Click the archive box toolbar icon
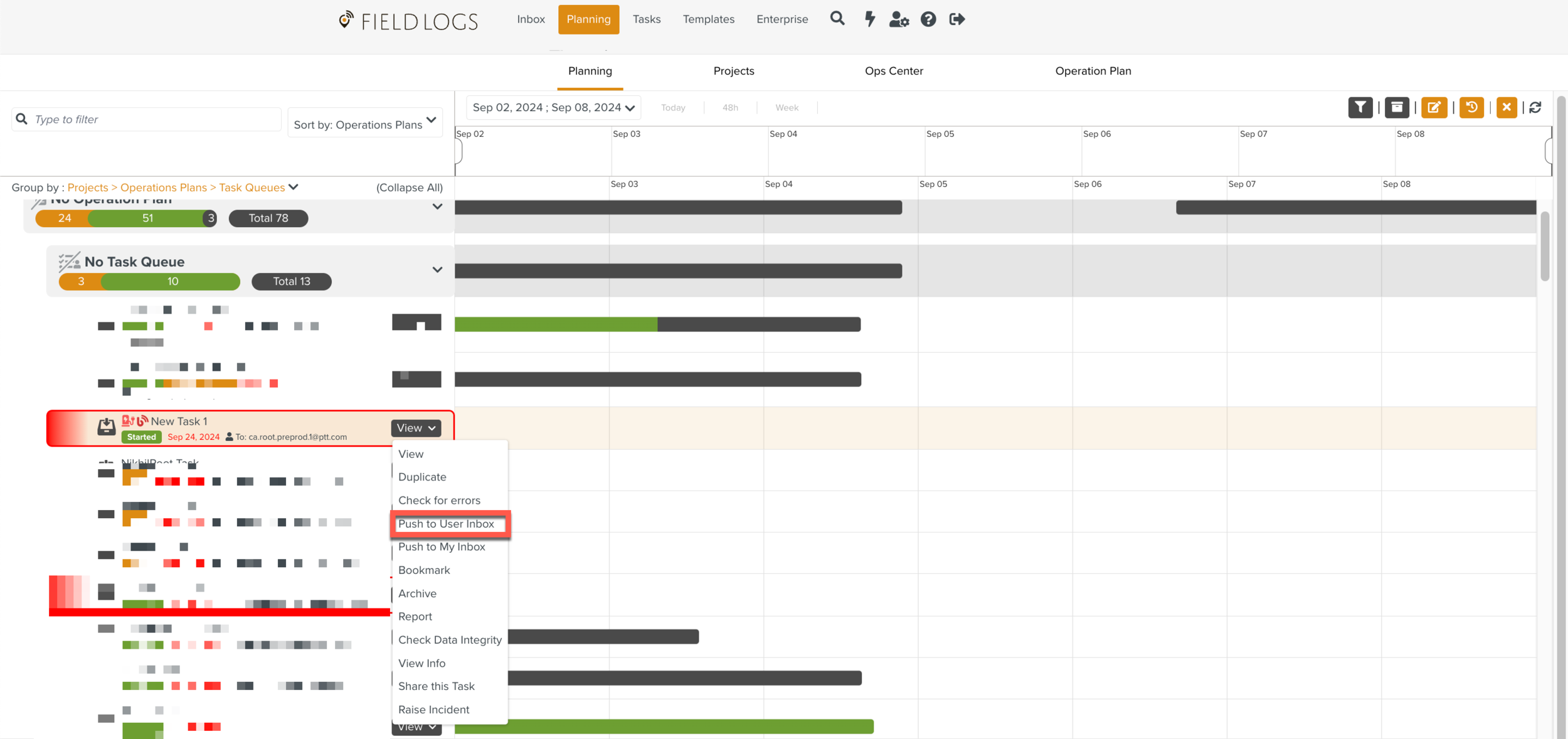 coord(1397,107)
